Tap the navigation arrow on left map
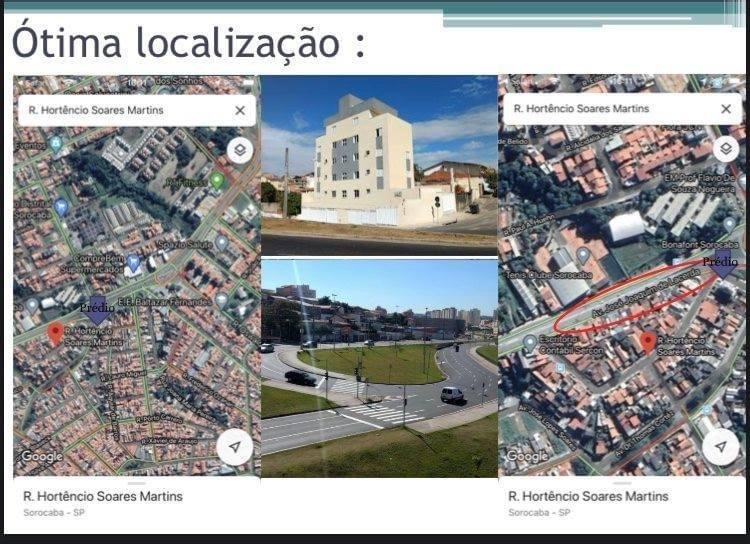Image resolution: width=750 pixels, height=544 pixels. click(234, 446)
